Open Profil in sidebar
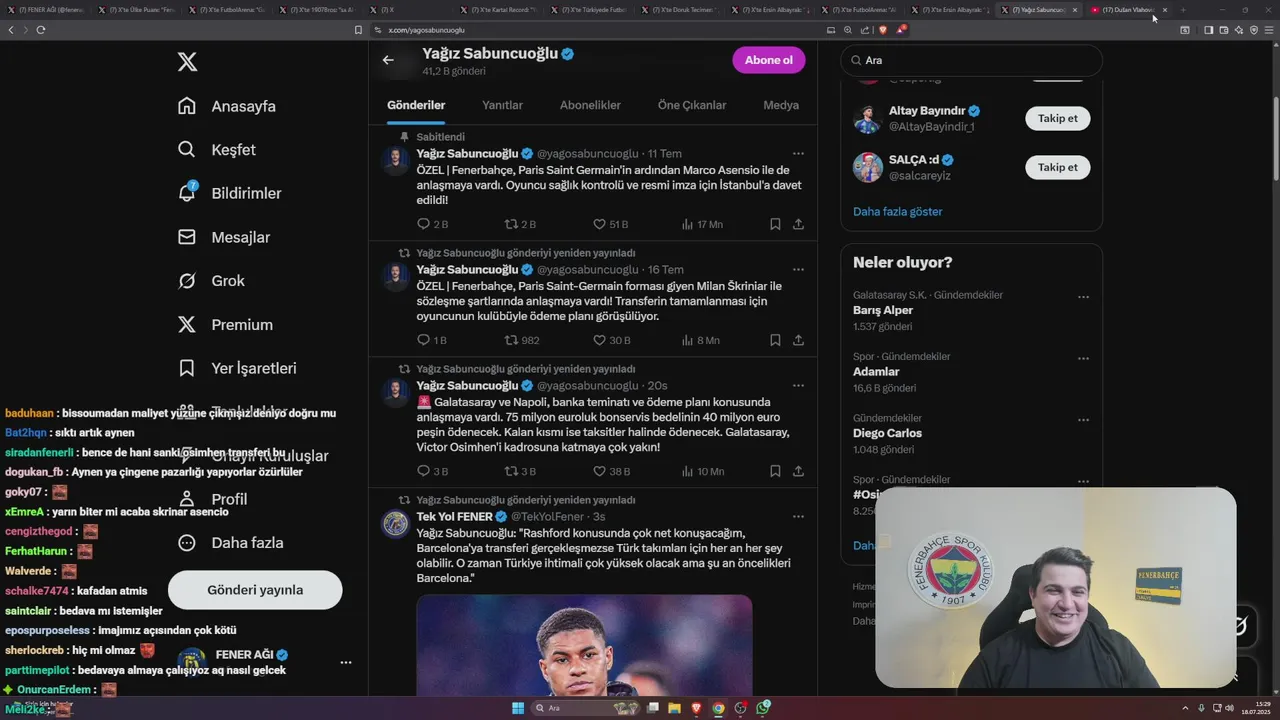The image size is (1280, 720). 212,499
